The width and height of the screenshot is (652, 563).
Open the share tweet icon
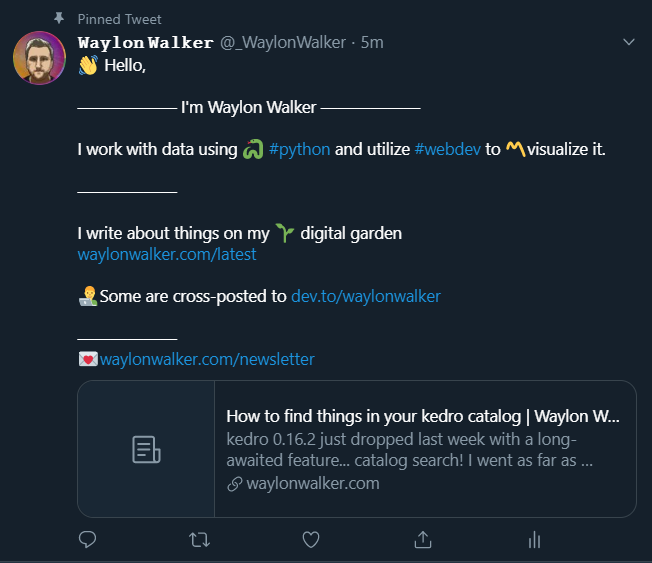pos(422,540)
